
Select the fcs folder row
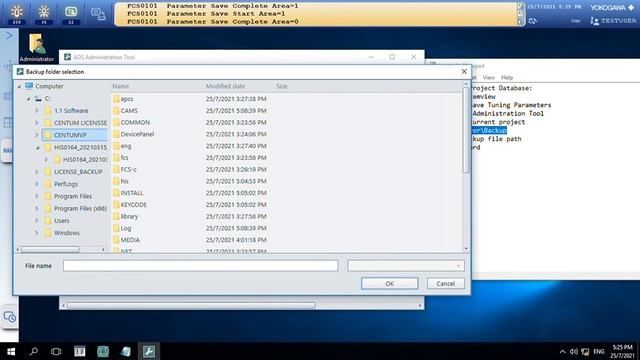pos(124,158)
